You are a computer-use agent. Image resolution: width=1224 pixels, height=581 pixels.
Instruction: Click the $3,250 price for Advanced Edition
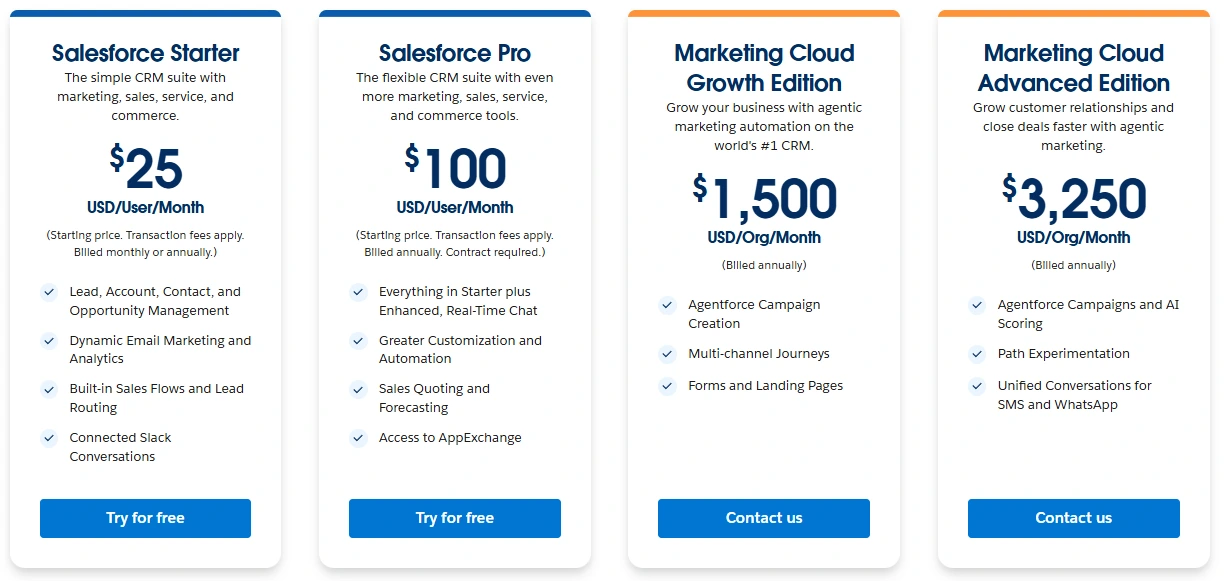[1073, 197]
